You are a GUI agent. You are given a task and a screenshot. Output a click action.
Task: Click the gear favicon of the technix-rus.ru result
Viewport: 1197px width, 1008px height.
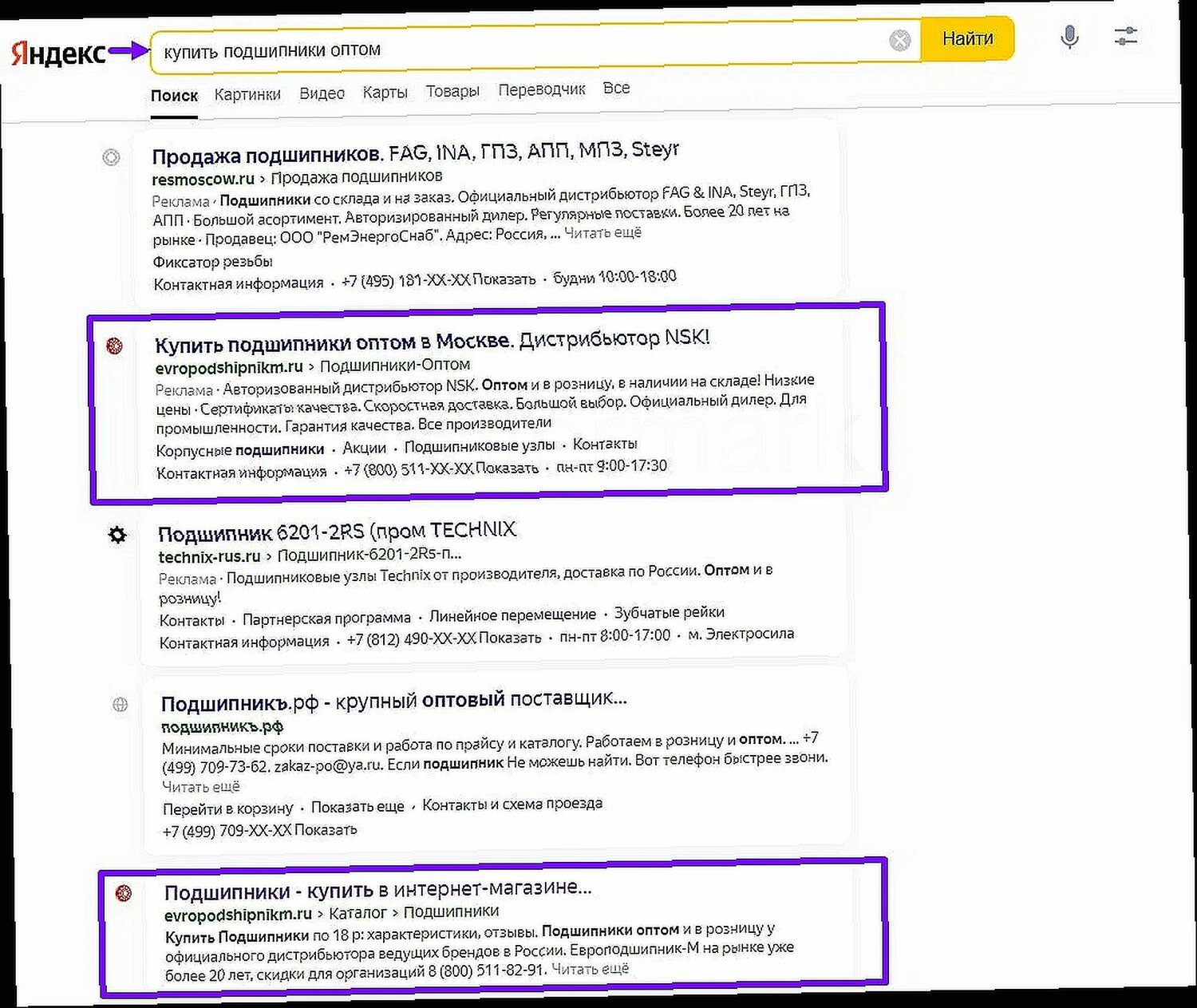point(117,534)
